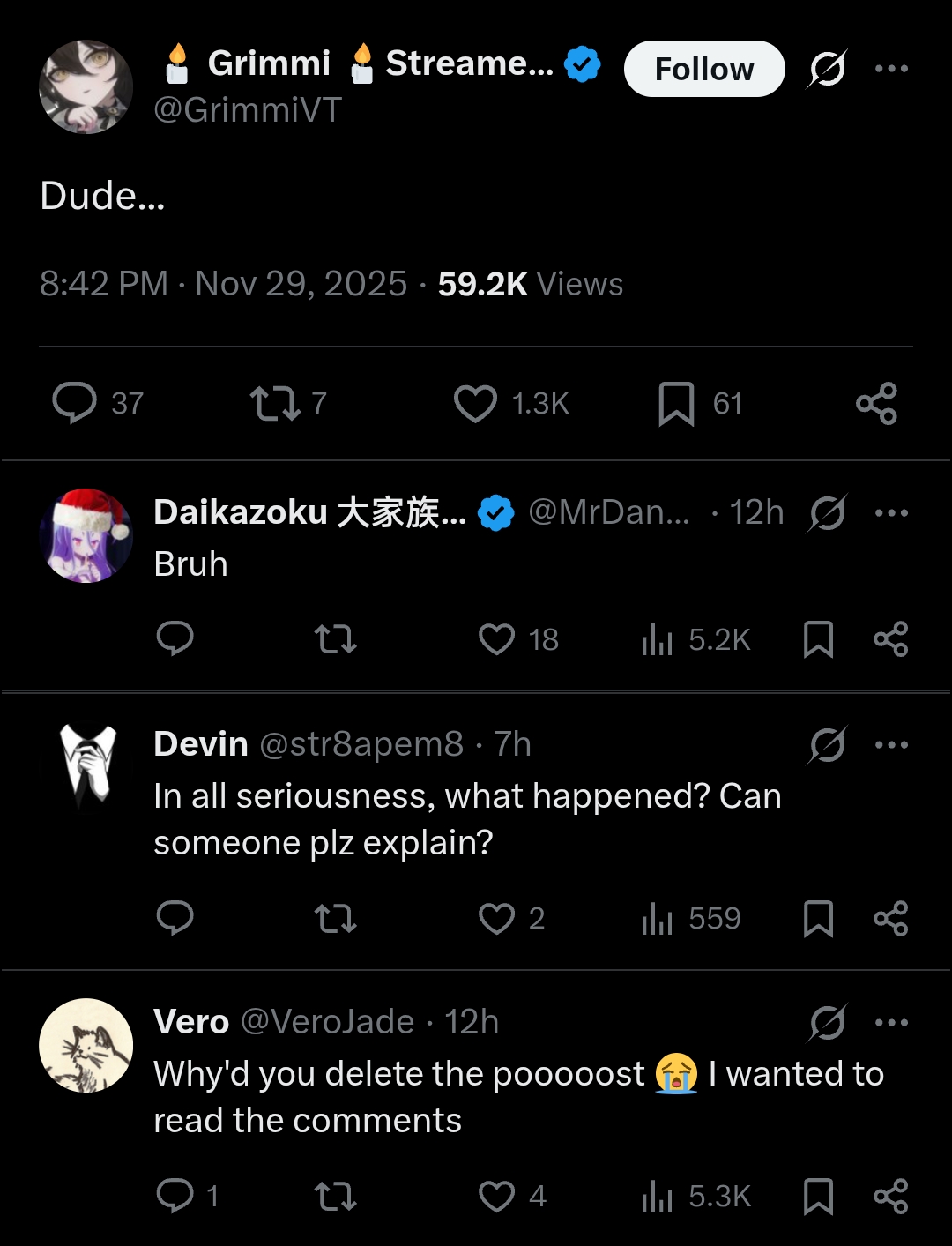Follow the GrimmiVT account

pos(703,69)
